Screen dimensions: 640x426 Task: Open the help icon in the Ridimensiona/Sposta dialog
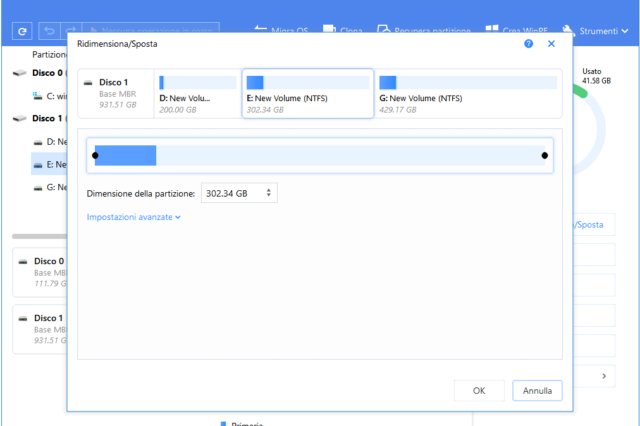click(x=528, y=44)
